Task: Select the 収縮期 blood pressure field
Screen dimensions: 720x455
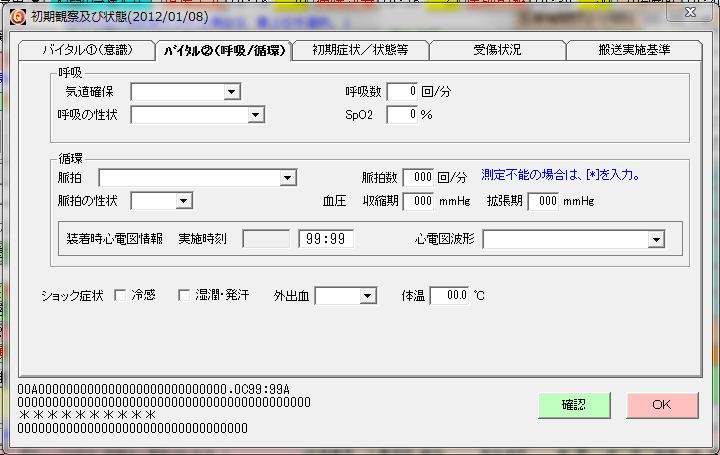Action: [417, 201]
